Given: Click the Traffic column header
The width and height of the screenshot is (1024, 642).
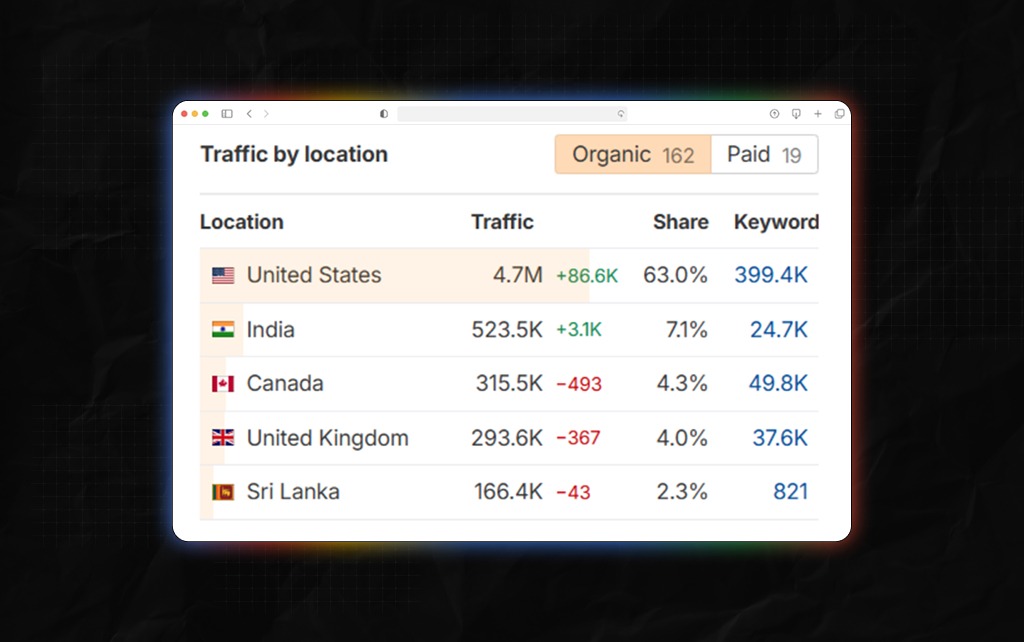Looking at the screenshot, I should click(x=502, y=222).
